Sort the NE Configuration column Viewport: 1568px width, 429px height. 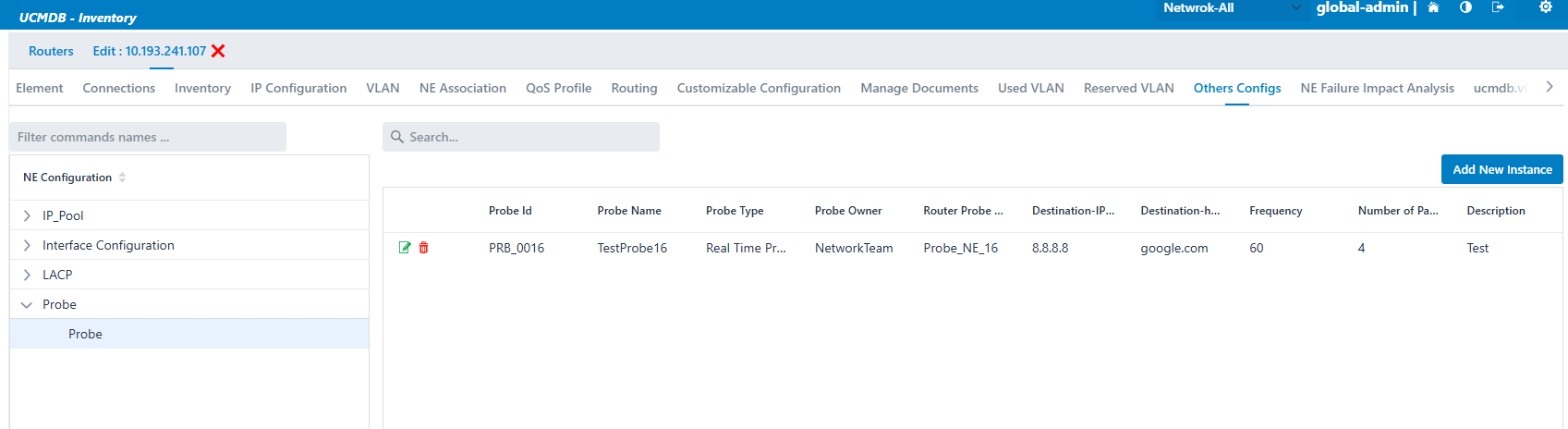point(122,178)
